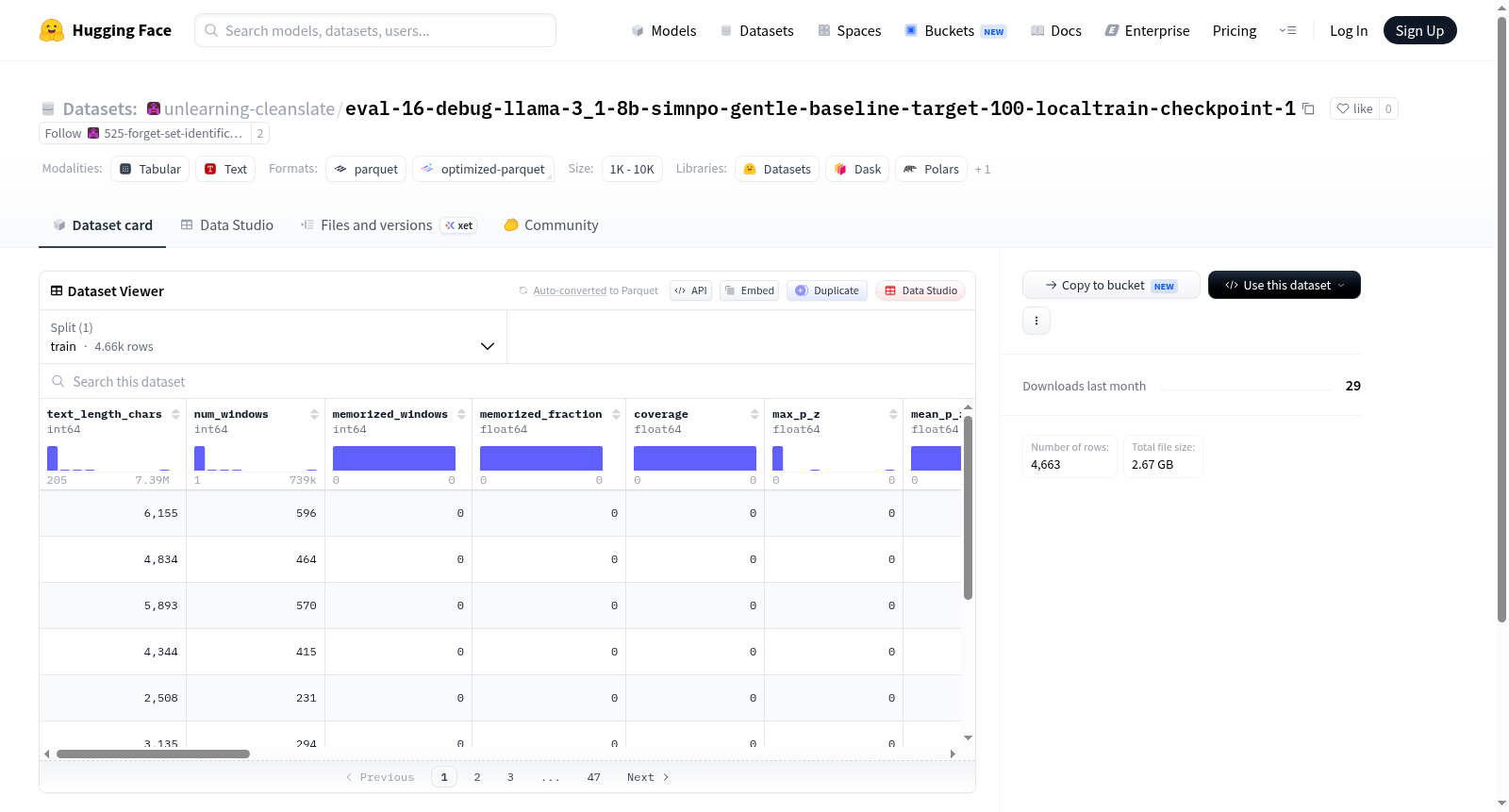The height and width of the screenshot is (812, 1509).
Task: Click the Log In link
Action: click(x=1349, y=31)
